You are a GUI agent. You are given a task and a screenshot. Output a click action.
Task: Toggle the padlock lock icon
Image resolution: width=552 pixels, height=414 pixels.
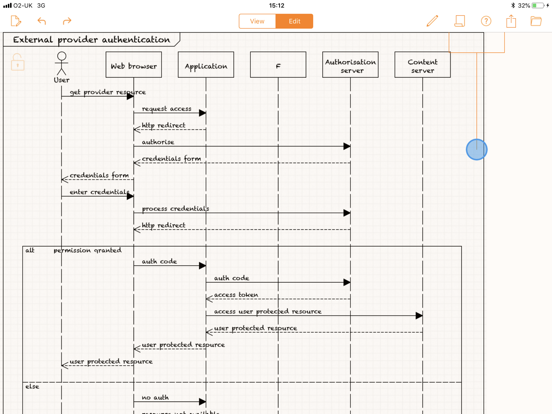tap(17, 62)
